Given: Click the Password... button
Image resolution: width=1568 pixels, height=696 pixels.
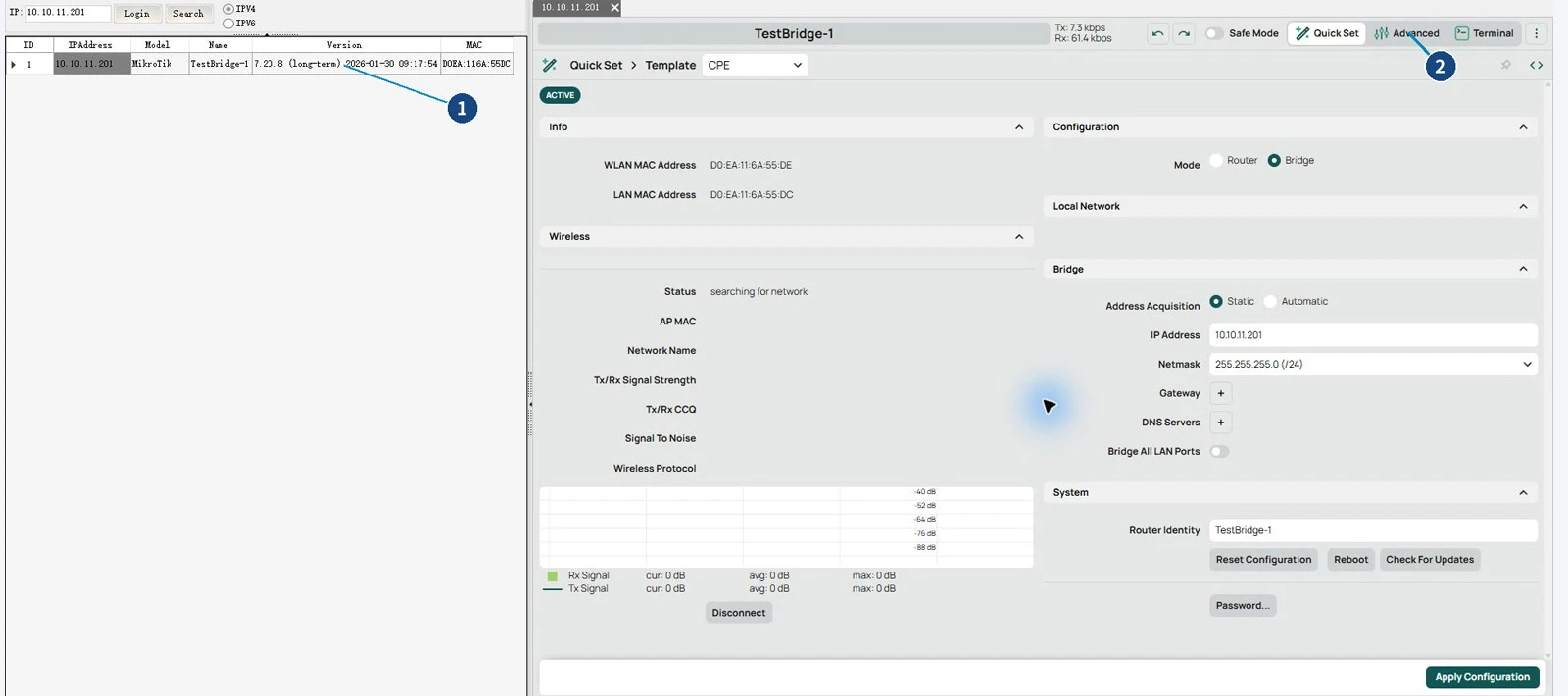Looking at the screenshot, I should click(1243, 606).
